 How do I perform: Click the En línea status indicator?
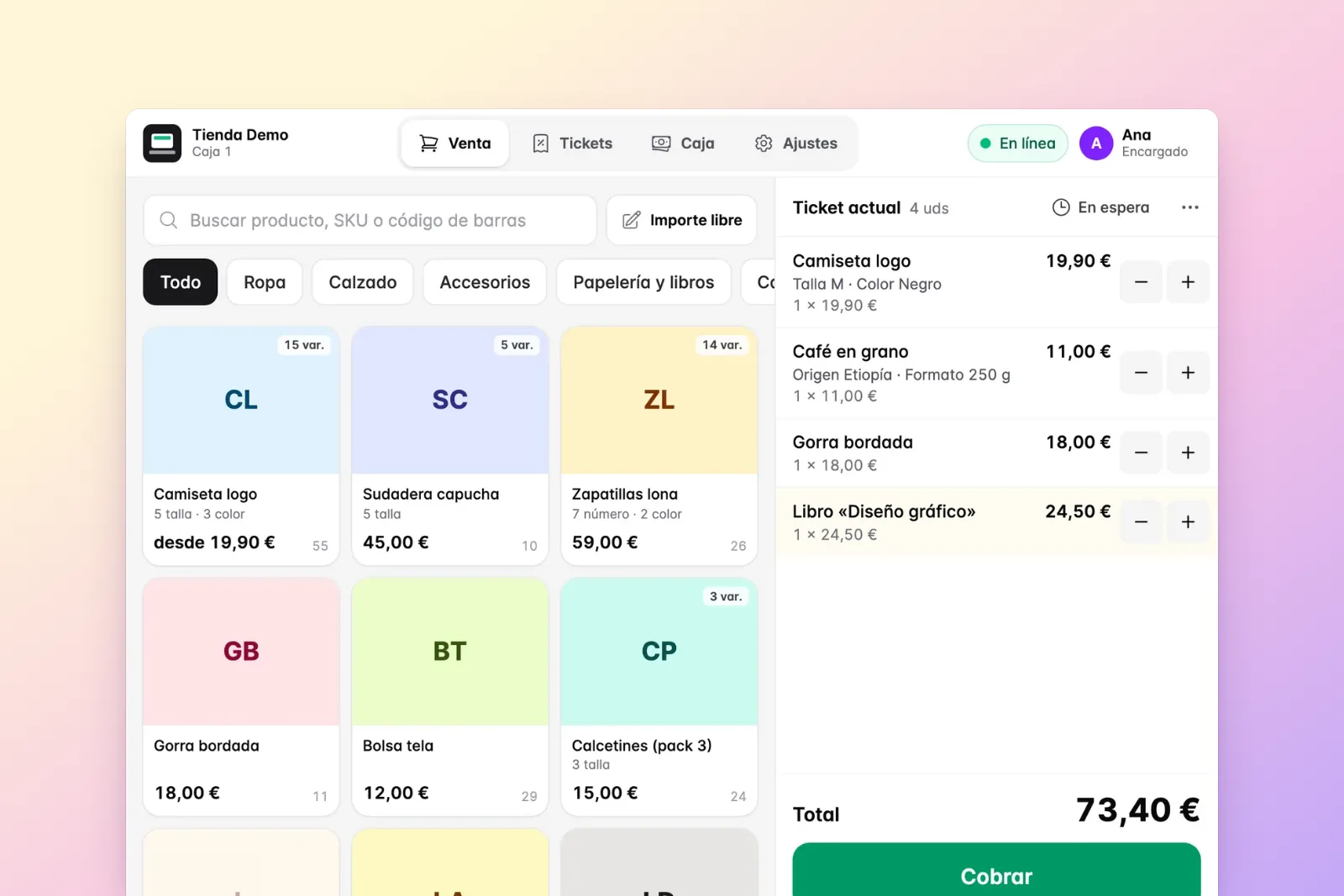click(1017, 144)
